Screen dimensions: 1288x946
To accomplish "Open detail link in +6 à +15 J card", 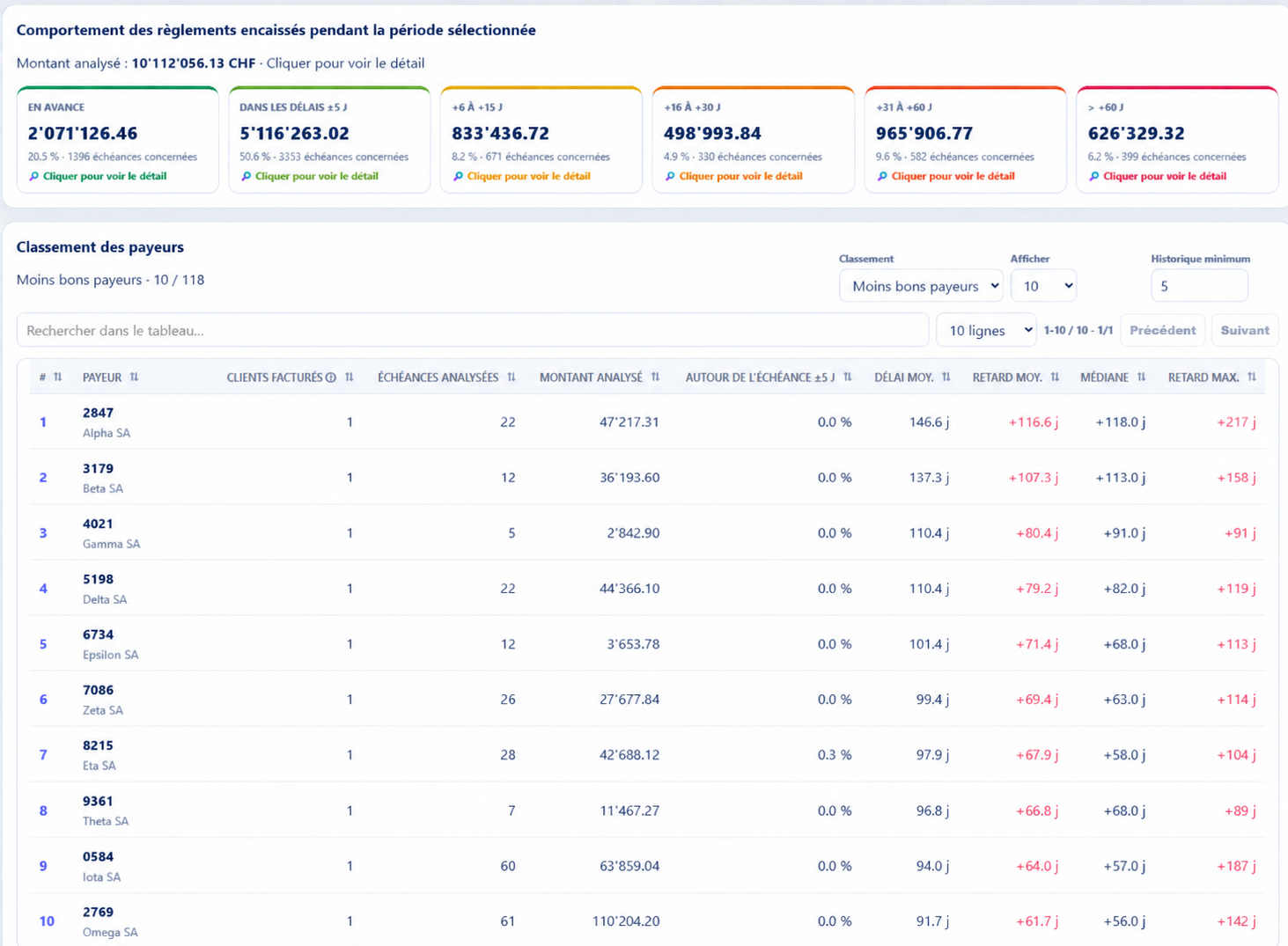I will [529, 176].
